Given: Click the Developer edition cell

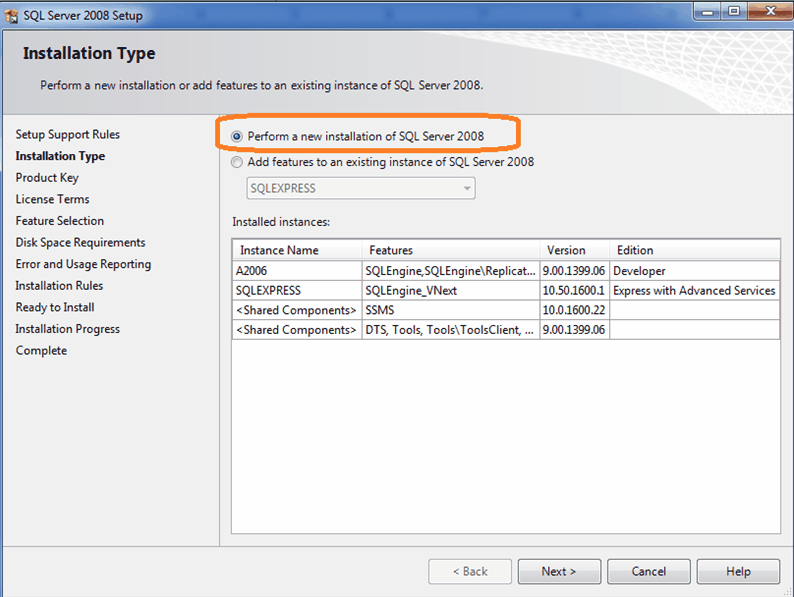Looking at the screenshot, I should [x=695, y=271].
